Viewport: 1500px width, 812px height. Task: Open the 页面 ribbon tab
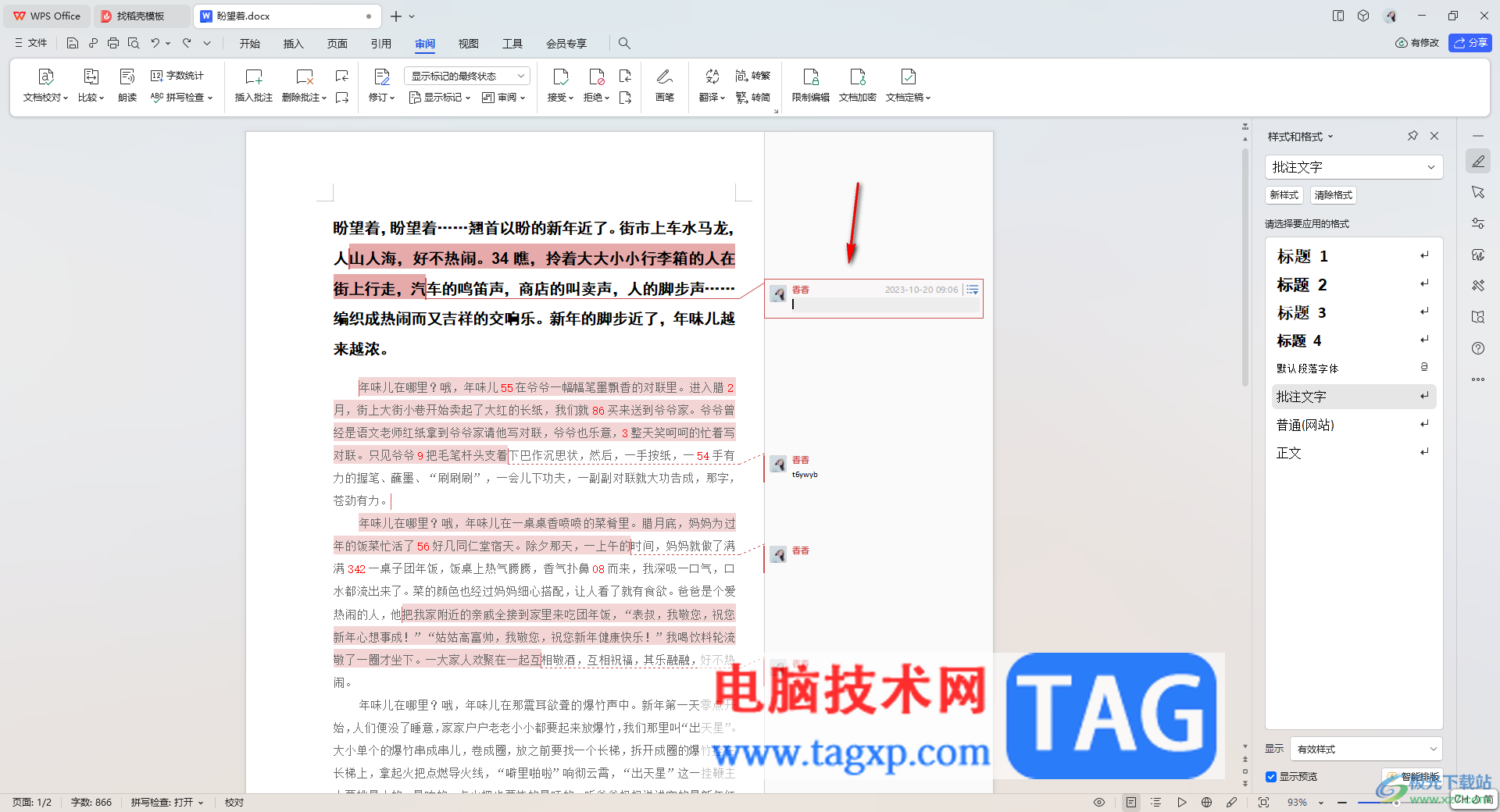tap(337, 44)
